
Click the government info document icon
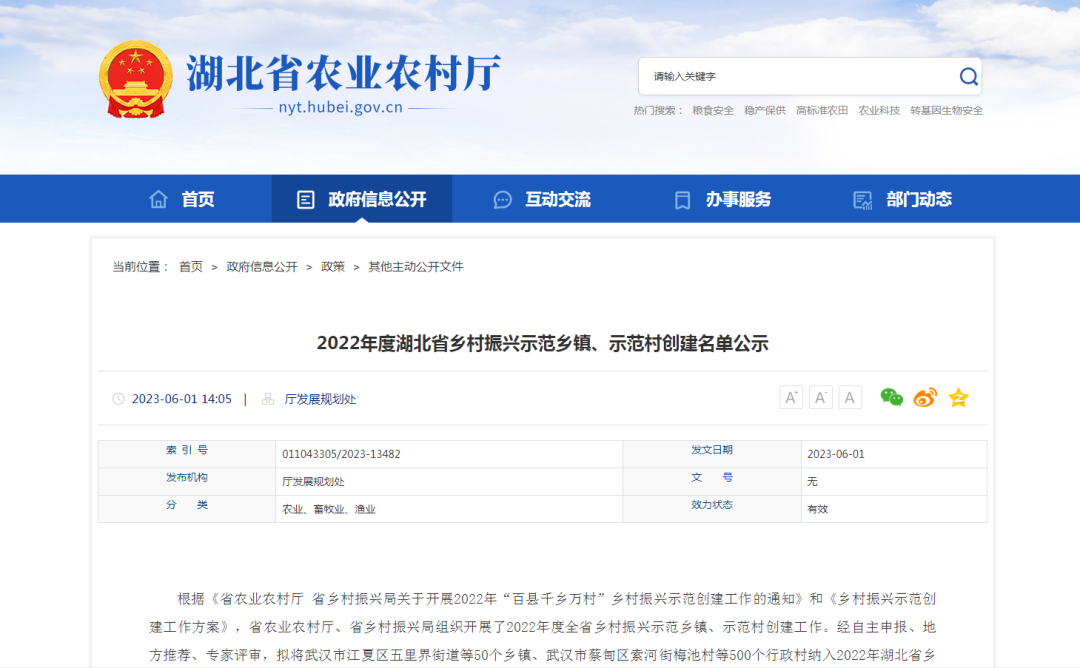click(x=305, y=200)
